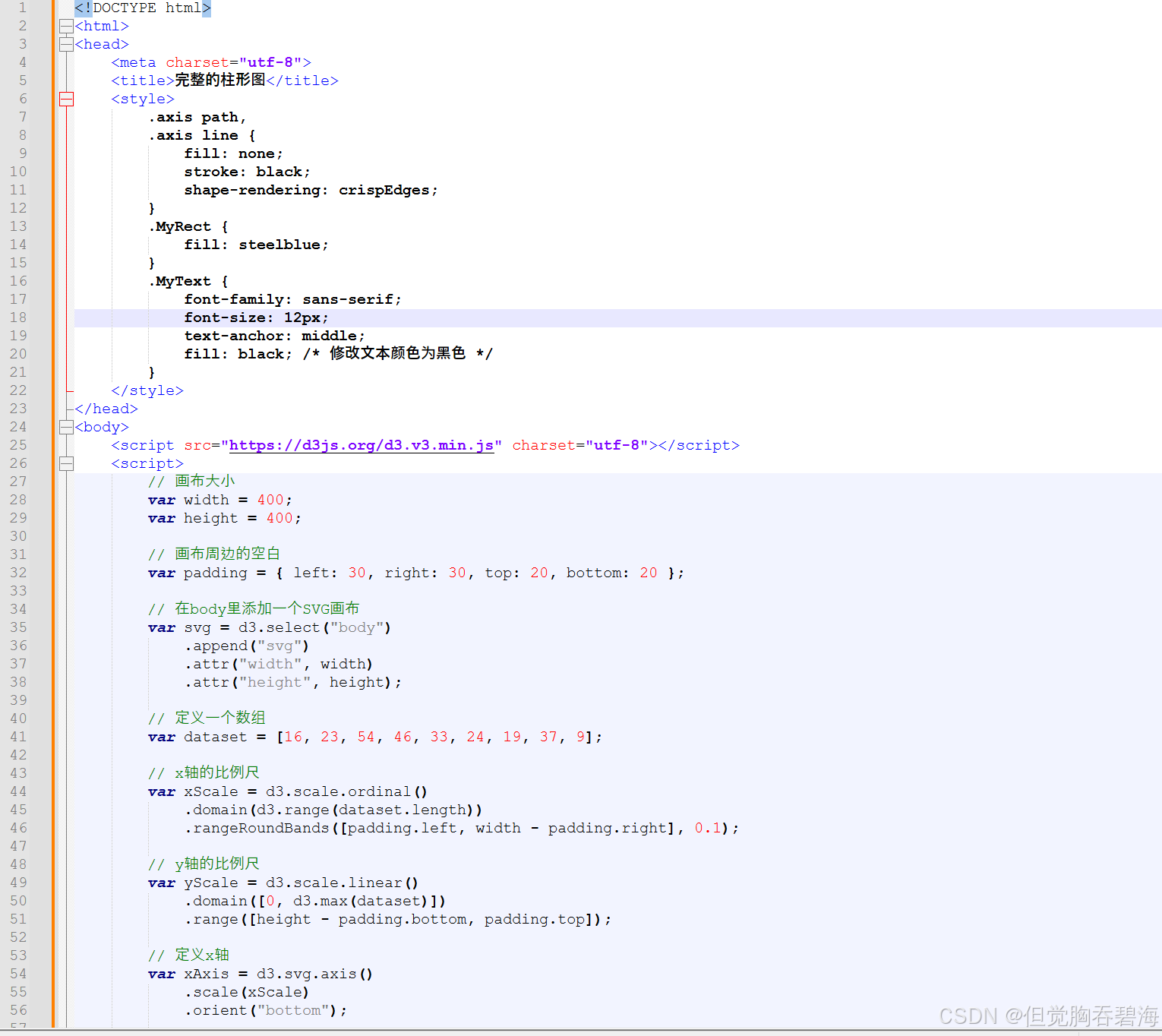Open the https://d3js.org/d3.v3.min.js link
The height and width of the screenshot is (1036, 1162).
[x=361, y=445]
